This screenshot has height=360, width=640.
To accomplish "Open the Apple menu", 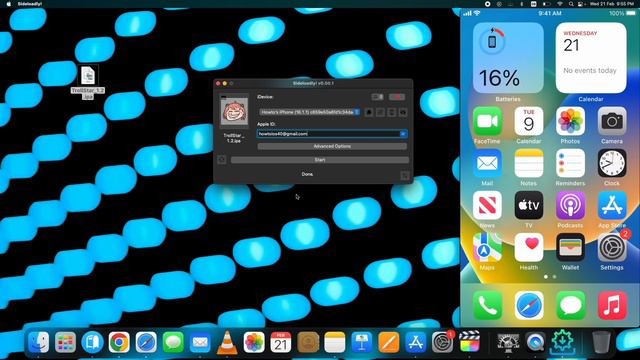I will tap(9, 4).
